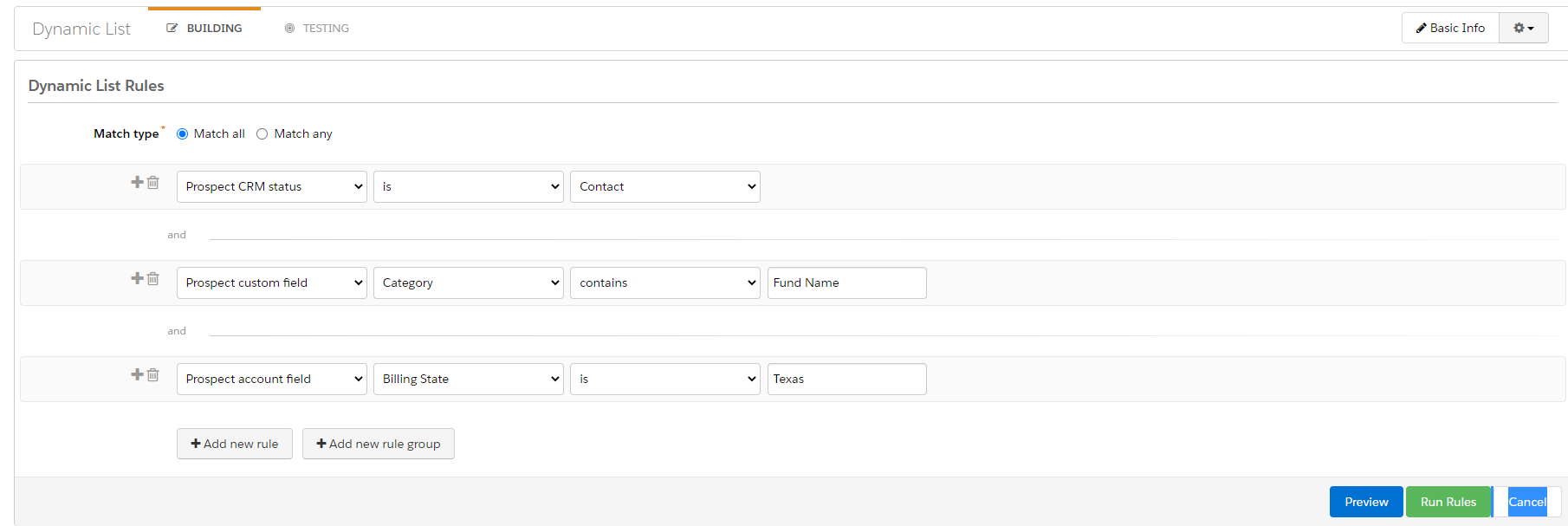The height and width of the screenshot is (526, 1568).
Task: Expand the contains operator dropdown
Action: 664,283
